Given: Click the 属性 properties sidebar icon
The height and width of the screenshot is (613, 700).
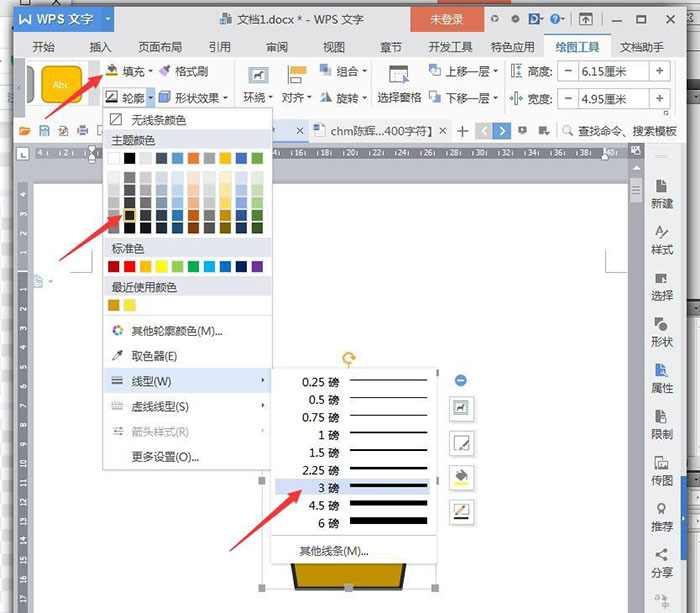Looking at the screenshot, I should click(x=662, y=375).
